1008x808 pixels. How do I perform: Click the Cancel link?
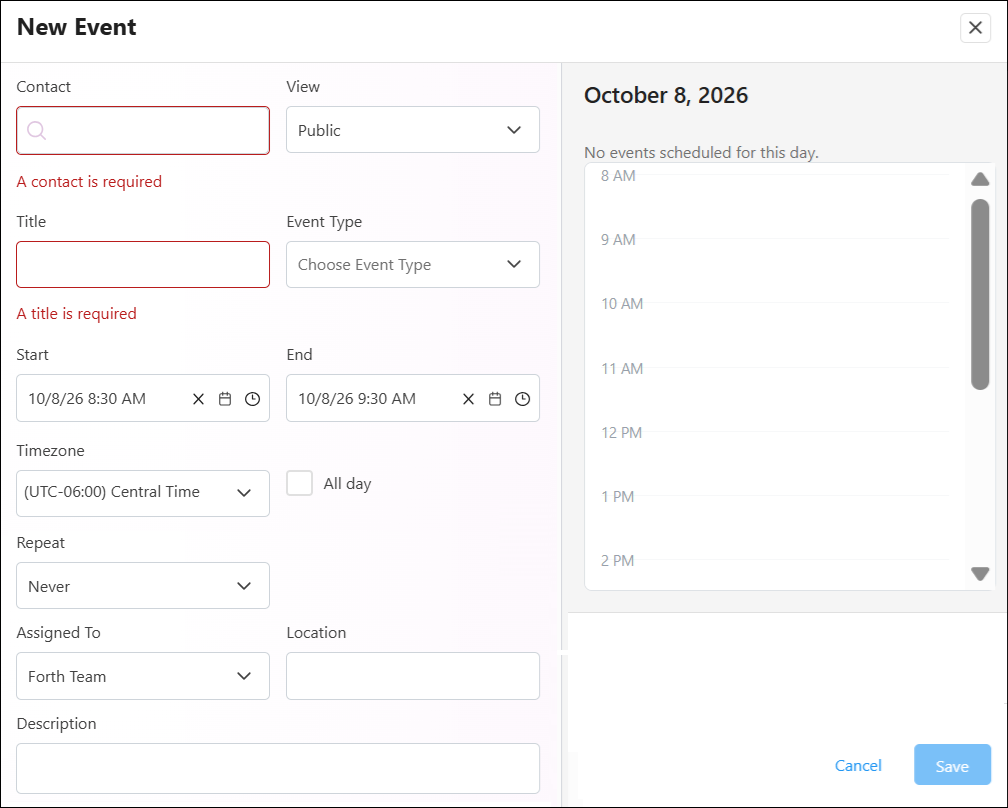click(858, 766)
